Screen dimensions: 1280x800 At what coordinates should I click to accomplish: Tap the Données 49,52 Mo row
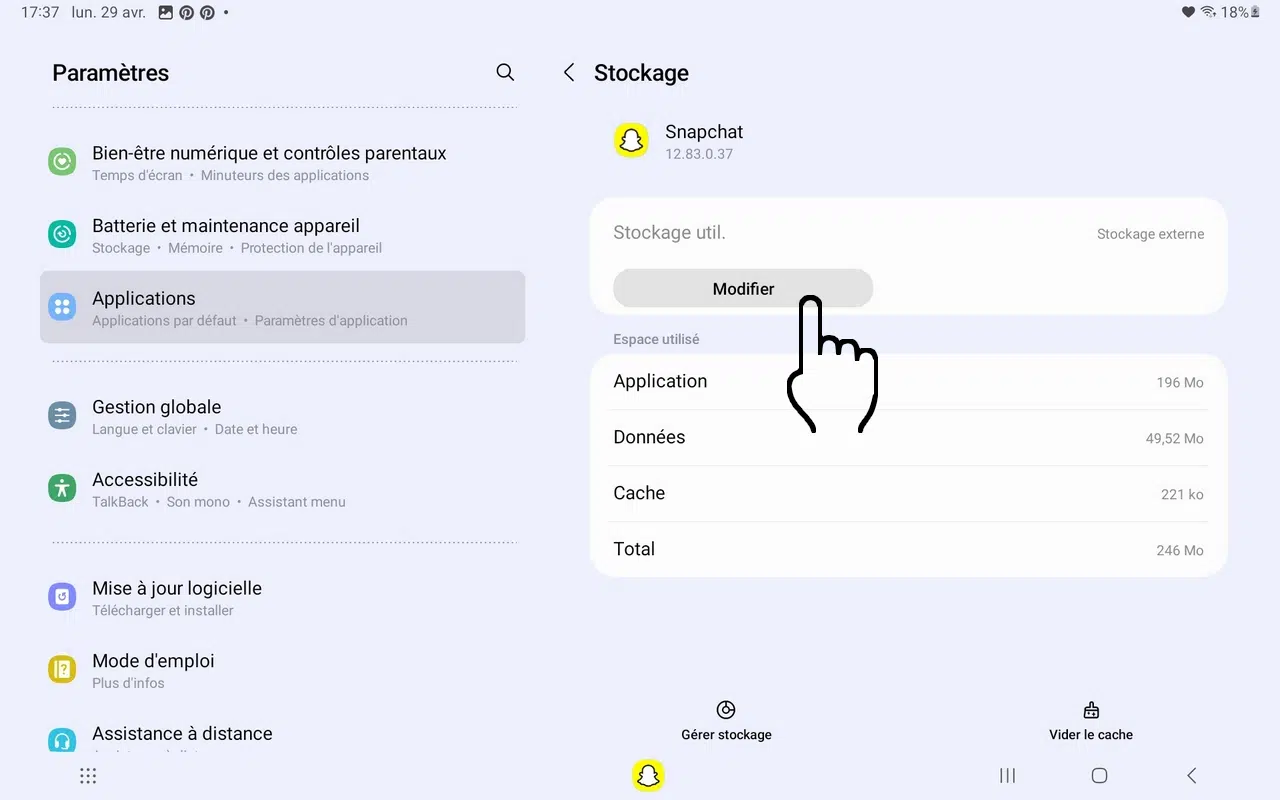(x=908, y=437)
